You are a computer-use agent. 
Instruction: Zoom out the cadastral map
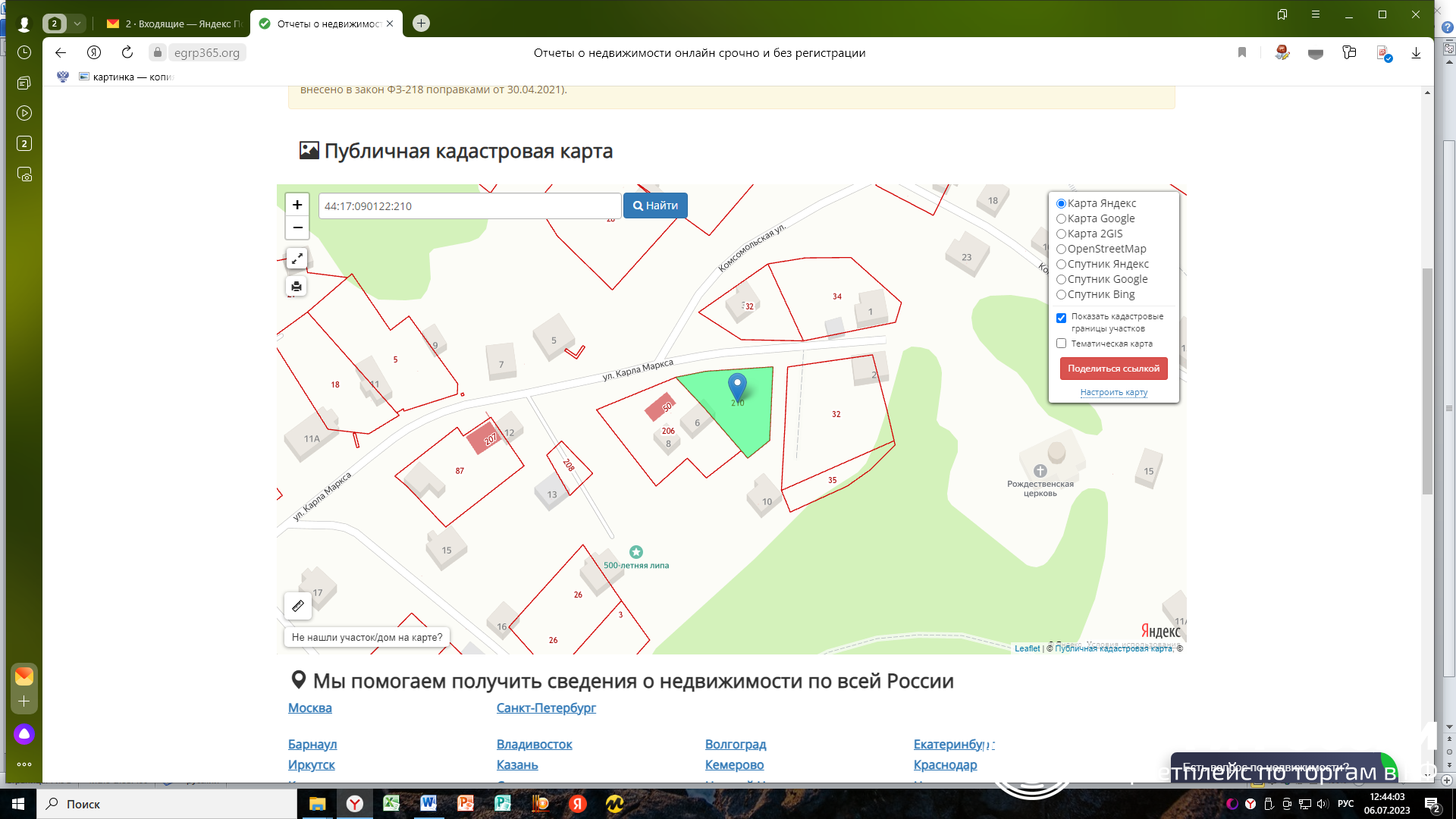click(x=297, y=227)
